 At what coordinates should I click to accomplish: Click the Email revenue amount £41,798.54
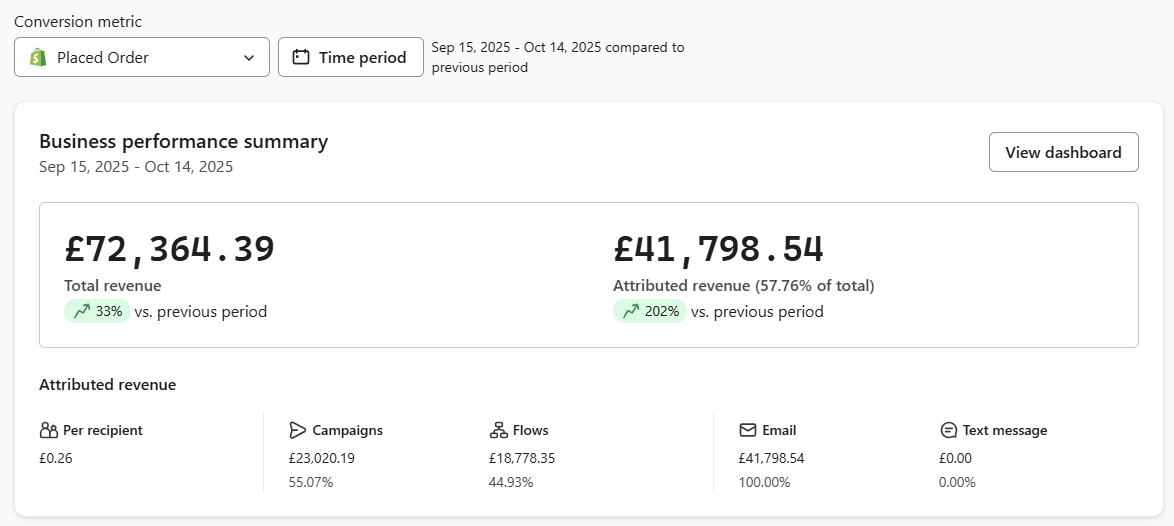(x=771, y=458)
